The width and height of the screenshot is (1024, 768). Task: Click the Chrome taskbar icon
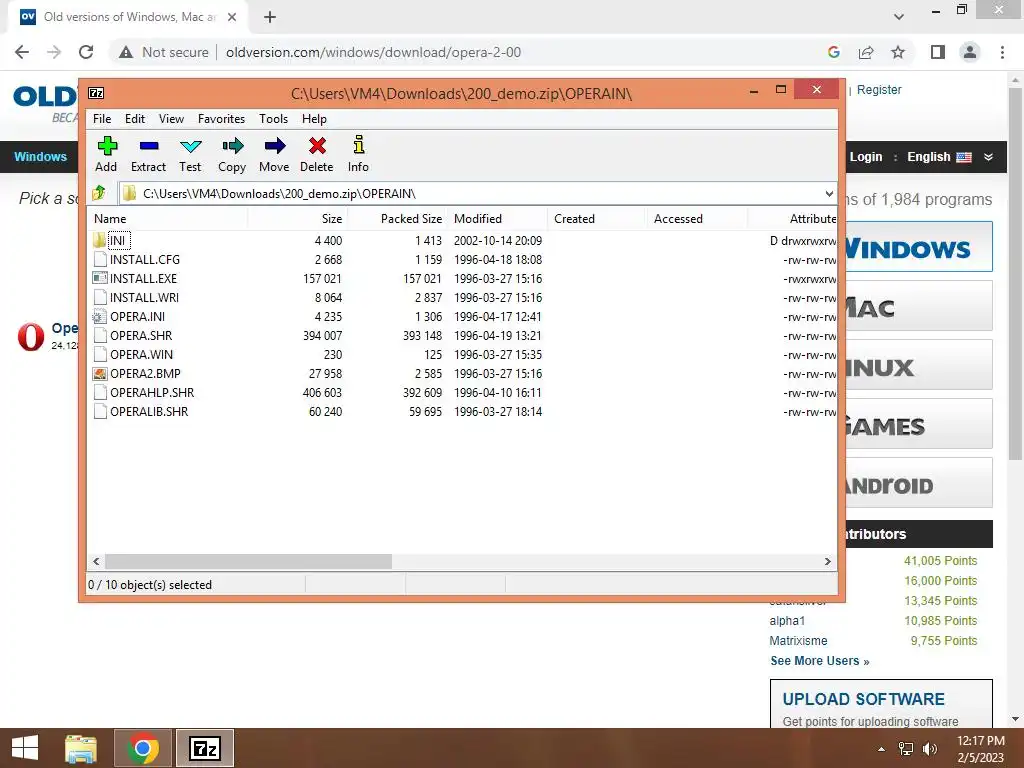[x=143, y=748]
